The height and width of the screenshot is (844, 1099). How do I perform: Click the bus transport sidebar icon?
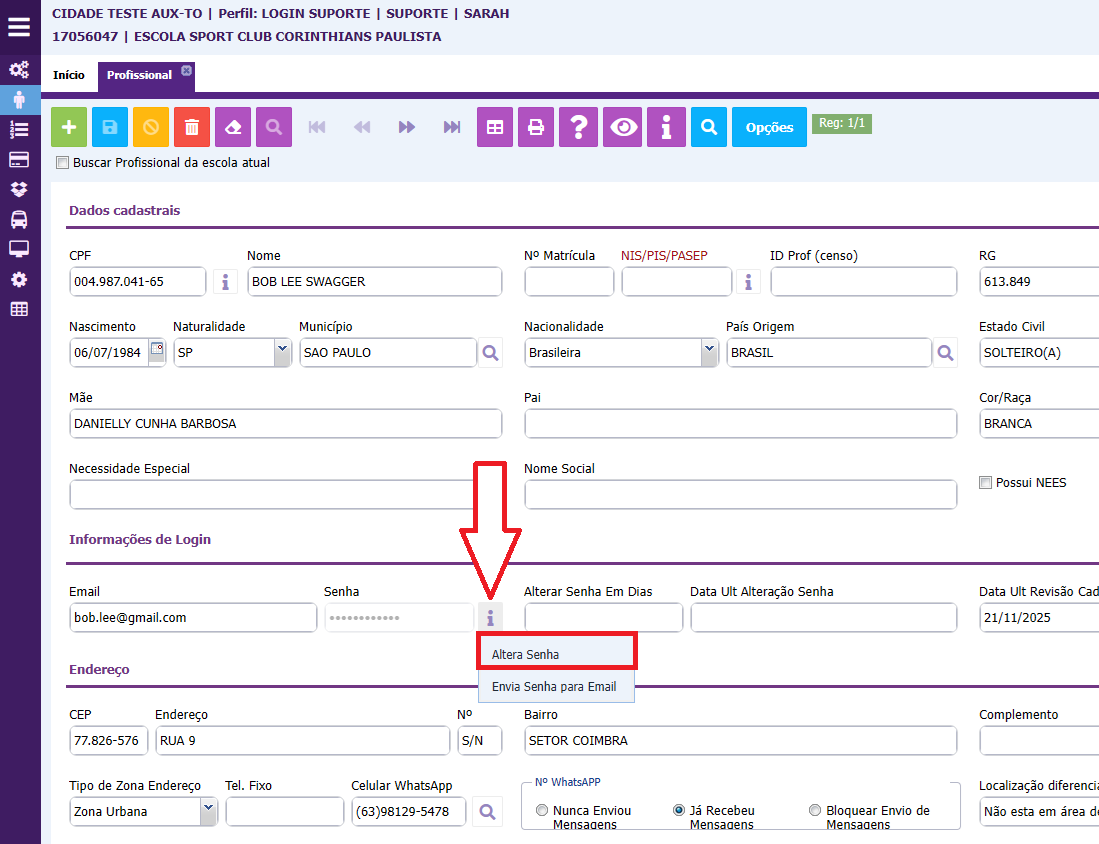click(19, 219)
